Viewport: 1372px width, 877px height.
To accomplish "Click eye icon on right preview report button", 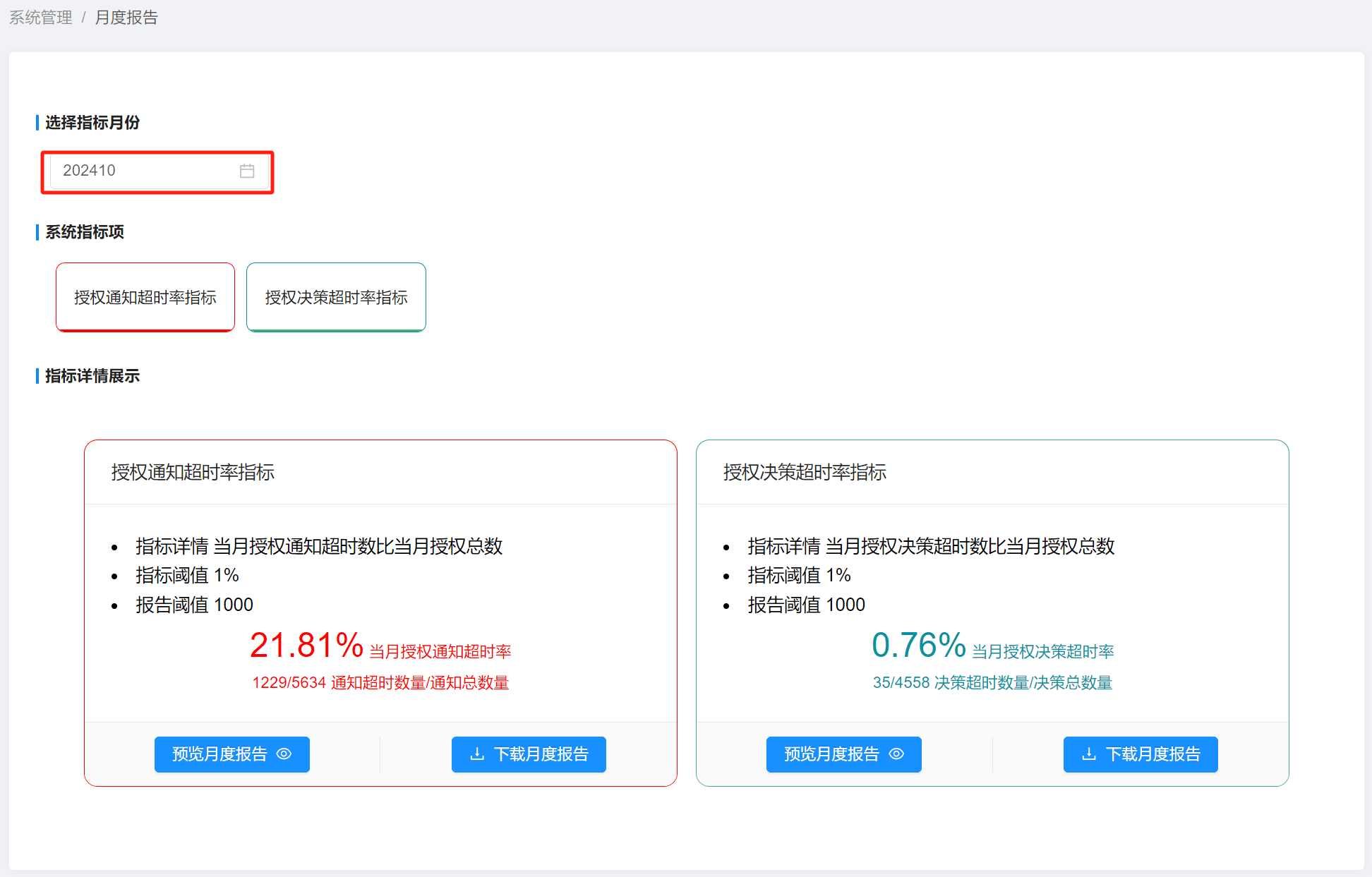I will (x=896, y=754).
